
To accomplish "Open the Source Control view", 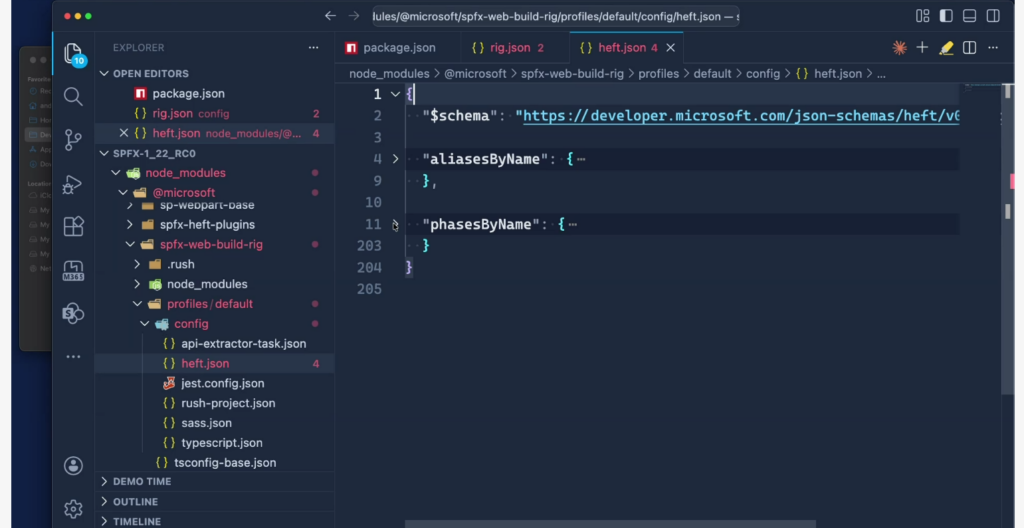I will coord(73,139).
